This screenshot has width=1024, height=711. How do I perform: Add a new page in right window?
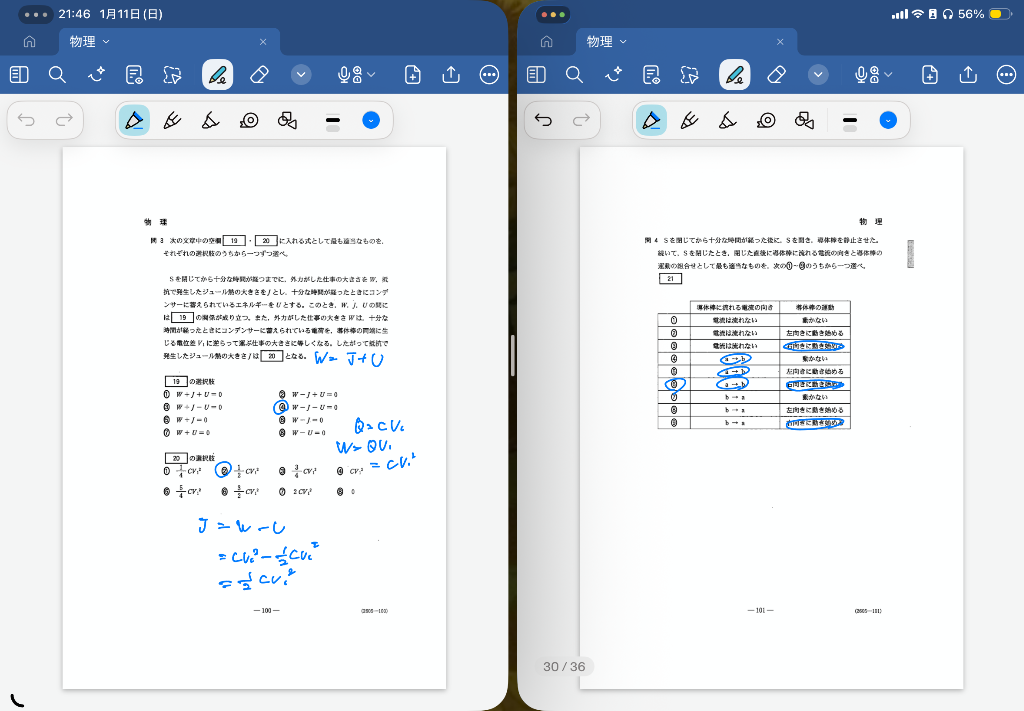[930, 75]
